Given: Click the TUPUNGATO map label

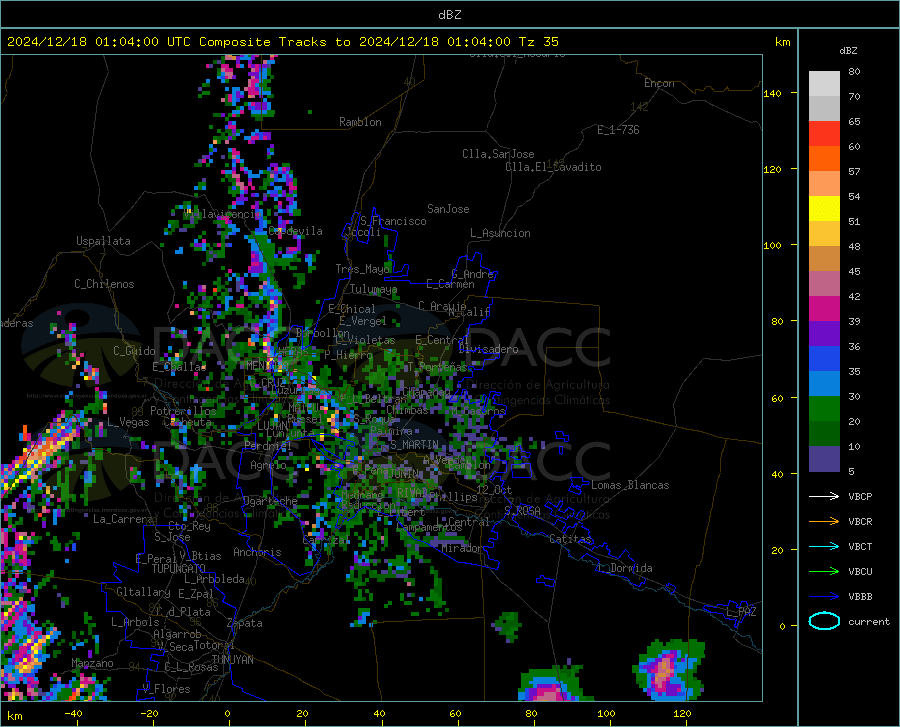Looking at the screenshot, I should click(x=179, y=569).
